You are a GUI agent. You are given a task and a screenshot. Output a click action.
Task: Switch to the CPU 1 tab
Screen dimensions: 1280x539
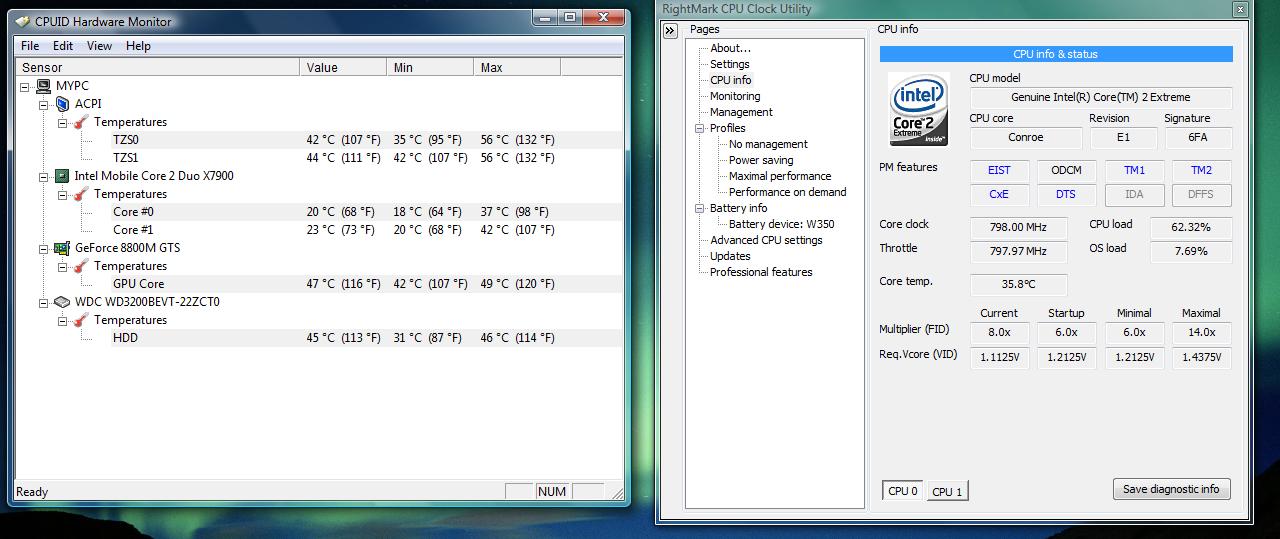point(947,492)
